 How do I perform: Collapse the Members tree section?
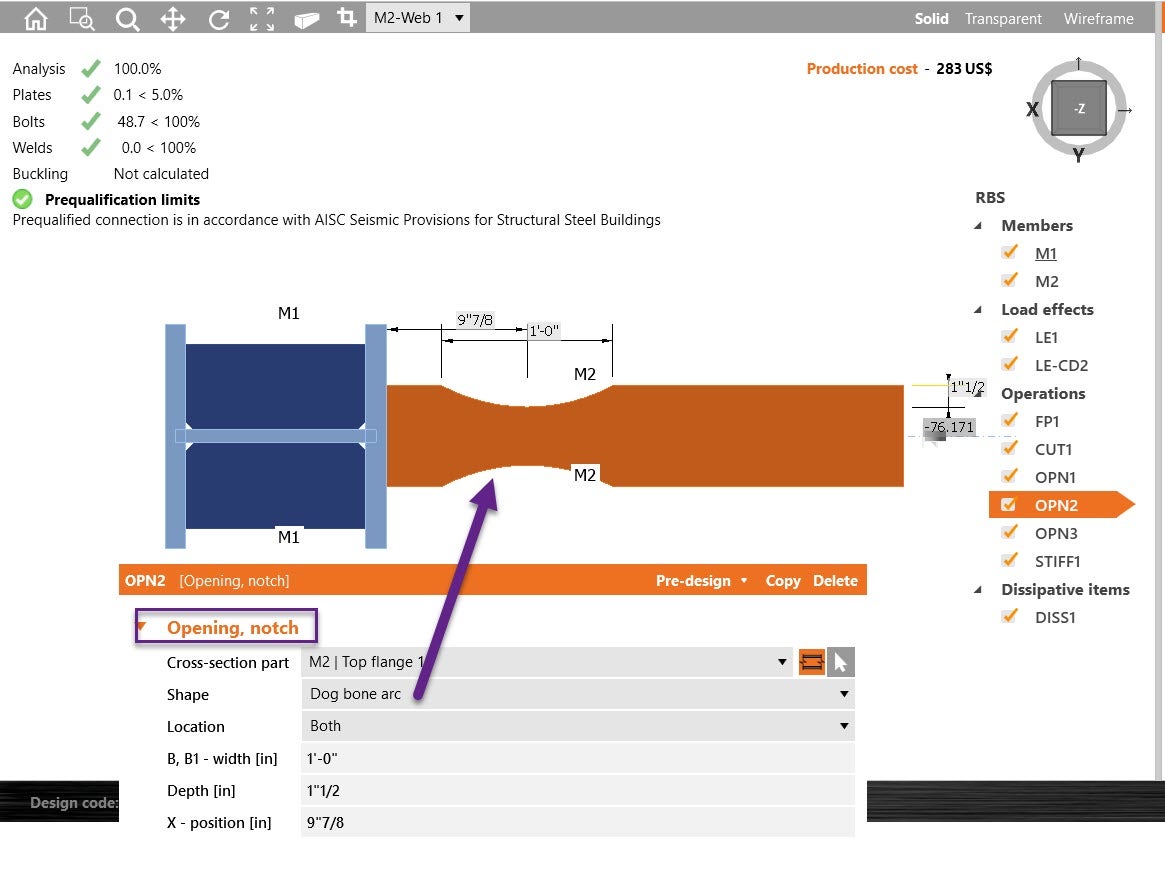pyautogui.click(x=978, y=226)
